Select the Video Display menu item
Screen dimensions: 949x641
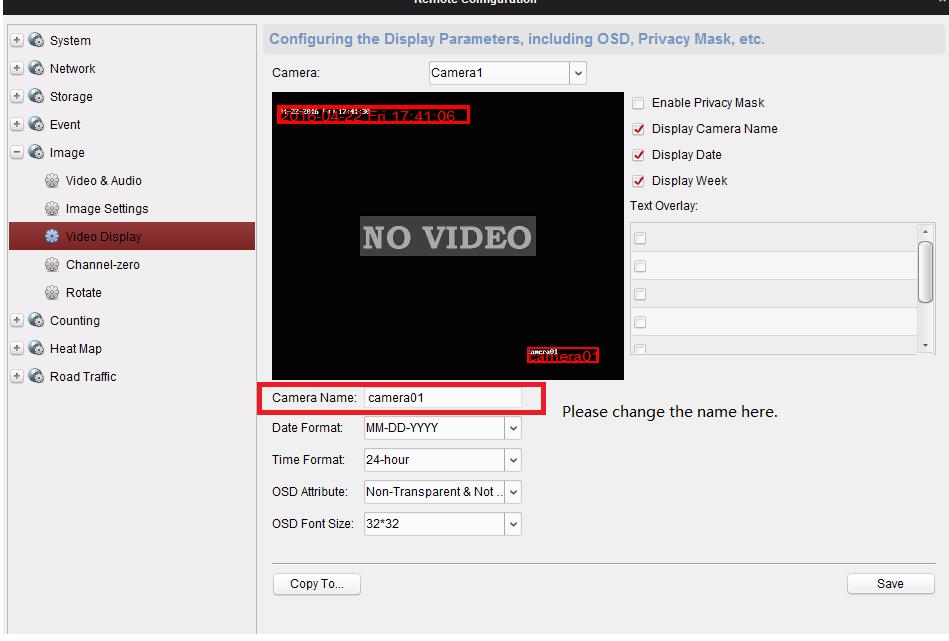[x=103, y=237]
